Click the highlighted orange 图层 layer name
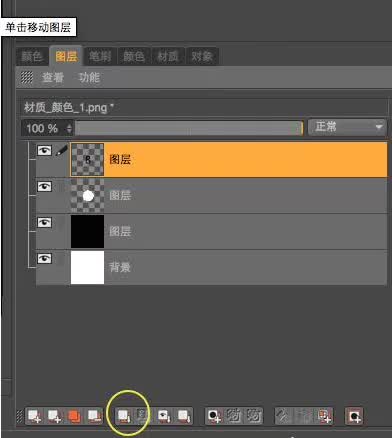 (x=120, y=159)
